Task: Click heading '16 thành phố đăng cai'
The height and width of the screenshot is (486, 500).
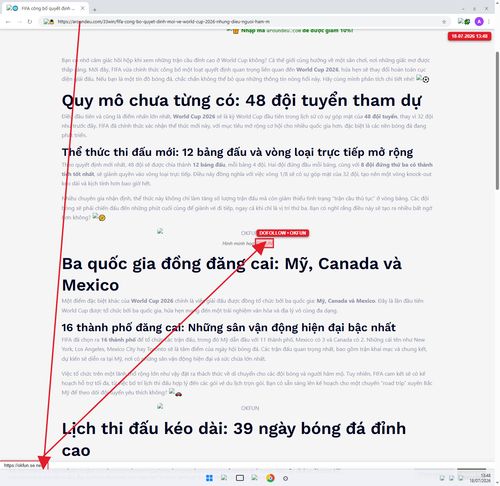Action: coord(228,327)
